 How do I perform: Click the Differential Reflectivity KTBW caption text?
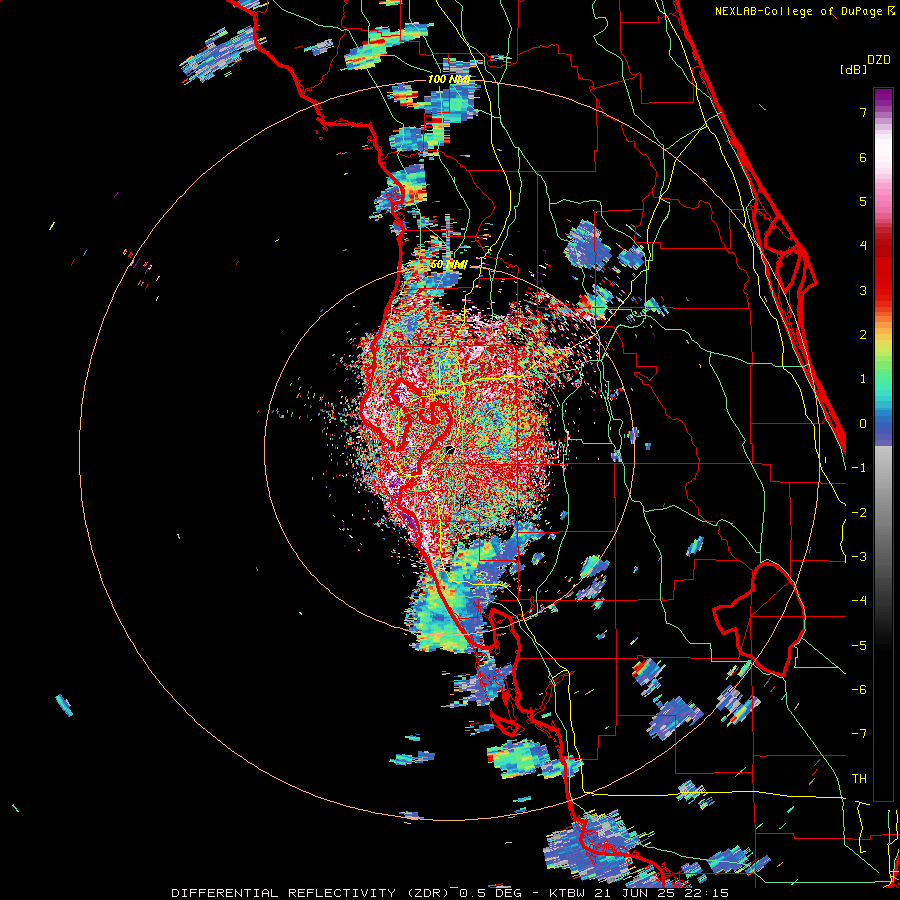pos(450,893)
